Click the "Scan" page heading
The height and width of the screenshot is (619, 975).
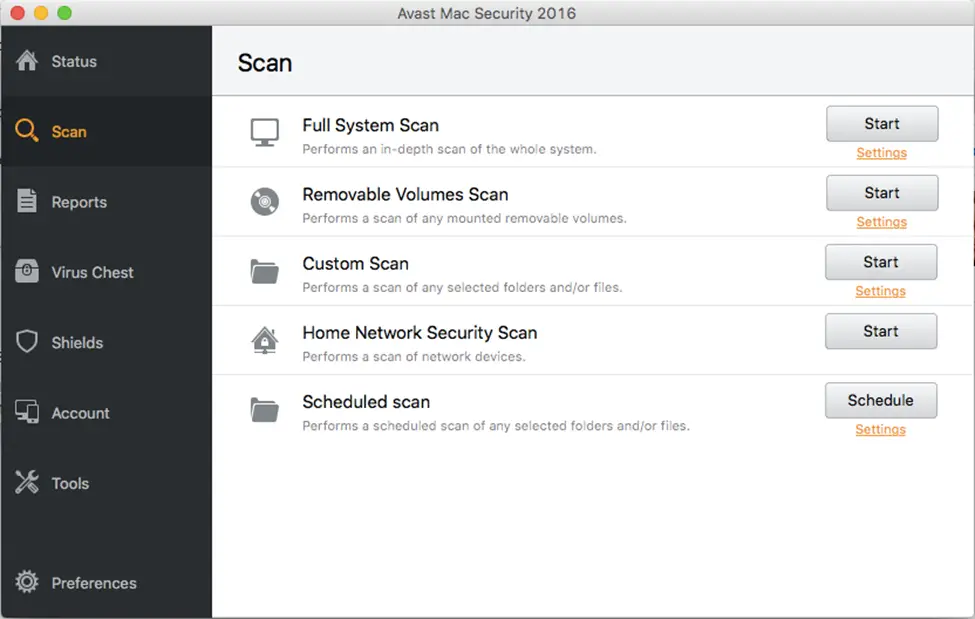[265, 63]
